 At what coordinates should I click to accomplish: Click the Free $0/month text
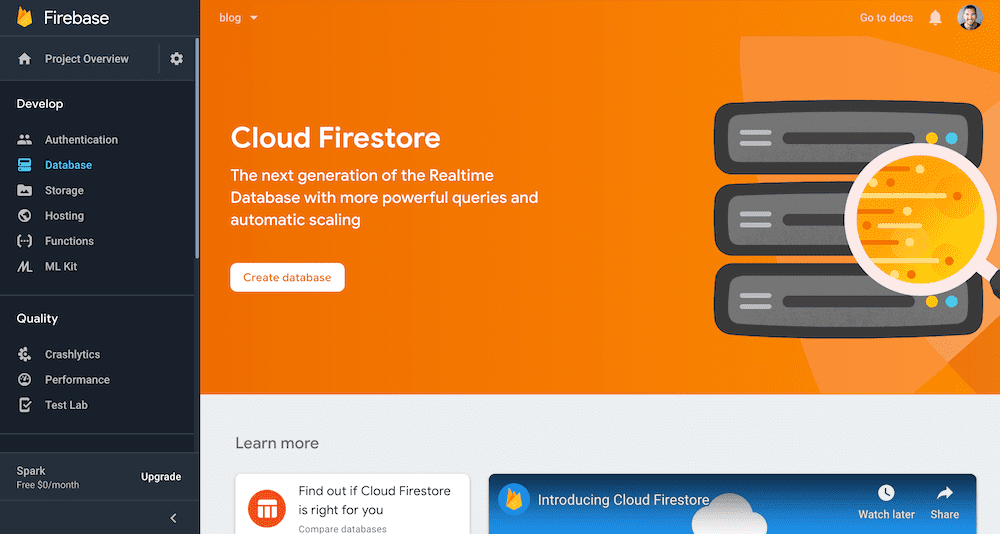point(48,485)
